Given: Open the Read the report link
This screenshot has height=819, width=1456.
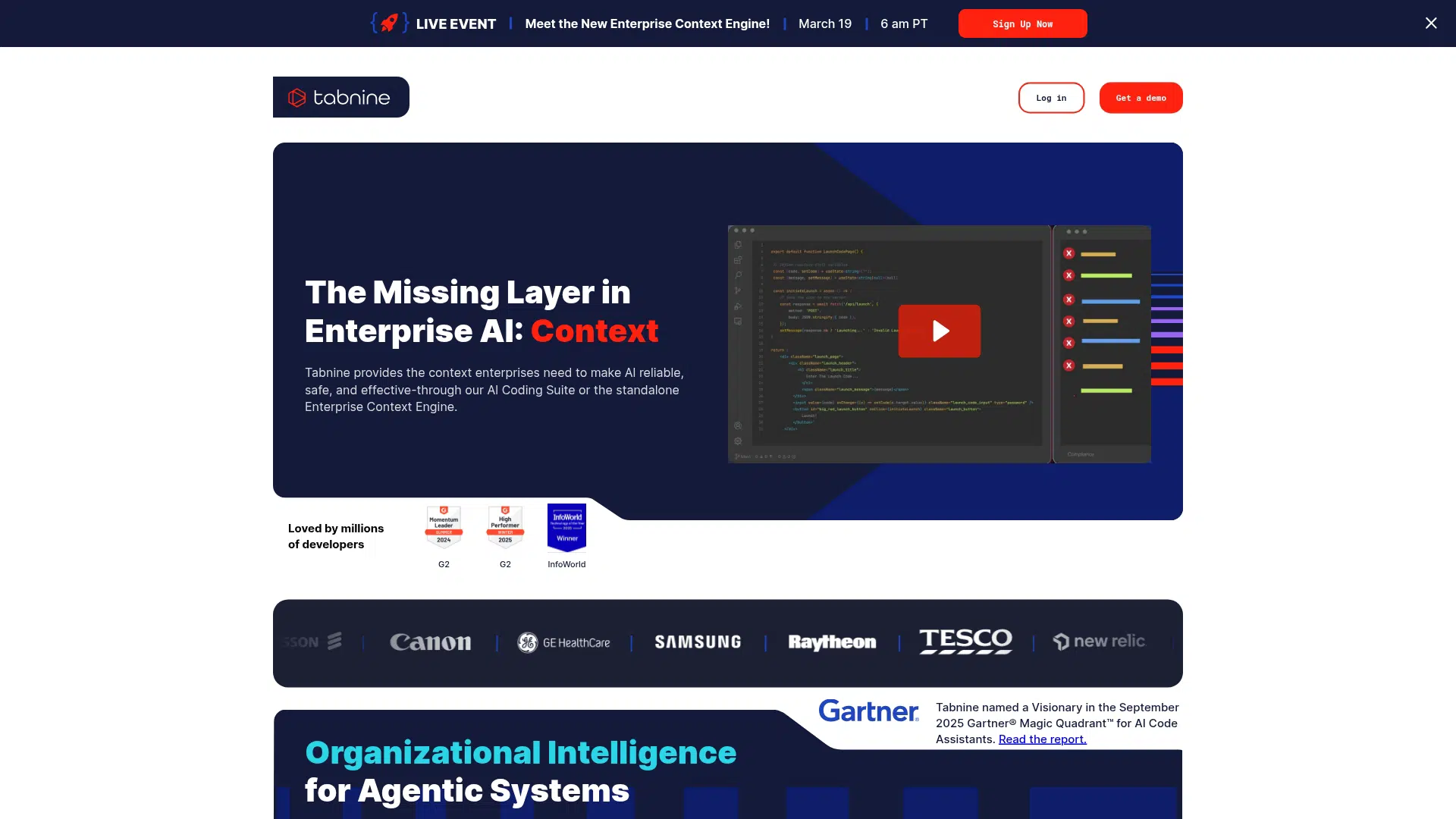Looking at the screenshot, I should (x=1042, y=739).
